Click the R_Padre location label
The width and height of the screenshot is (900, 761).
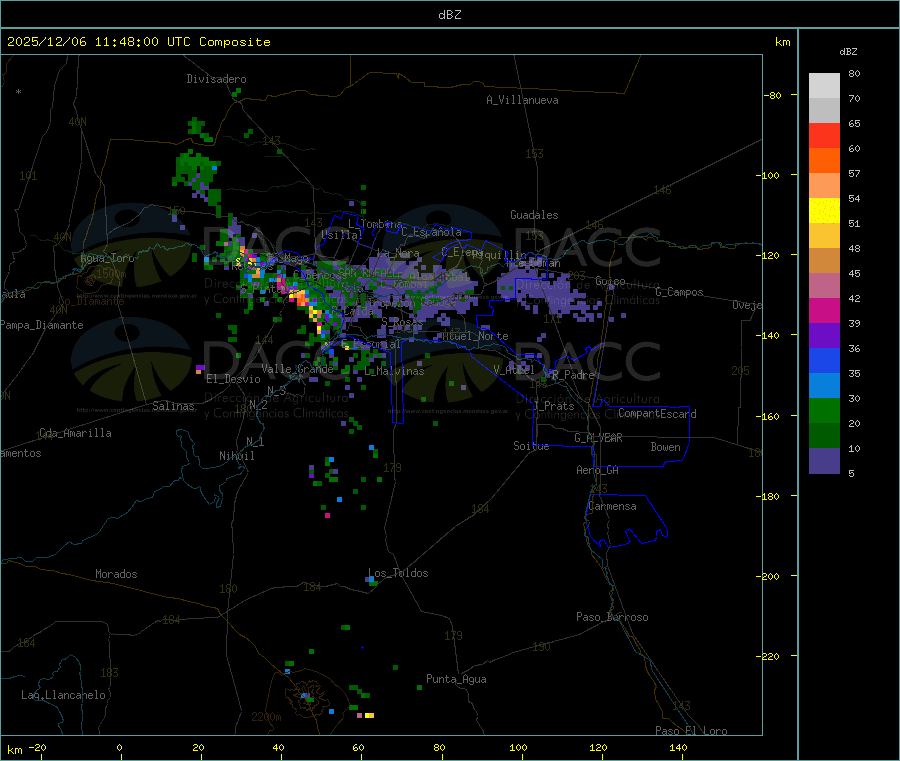click(x=573, y=375)
